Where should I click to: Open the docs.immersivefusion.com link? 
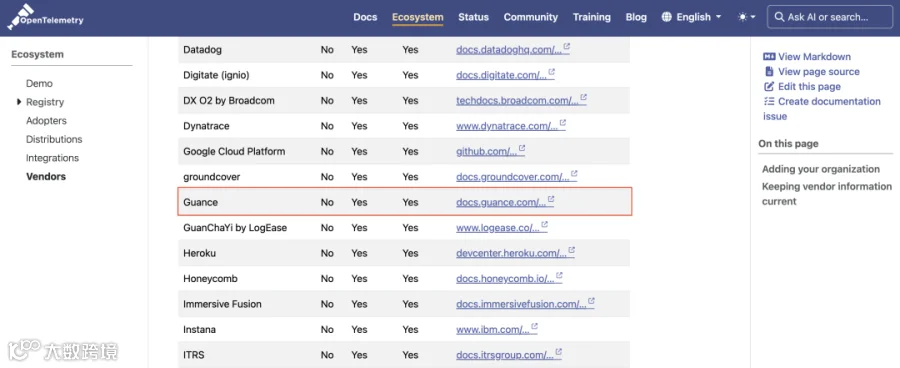tap(521, 304)
